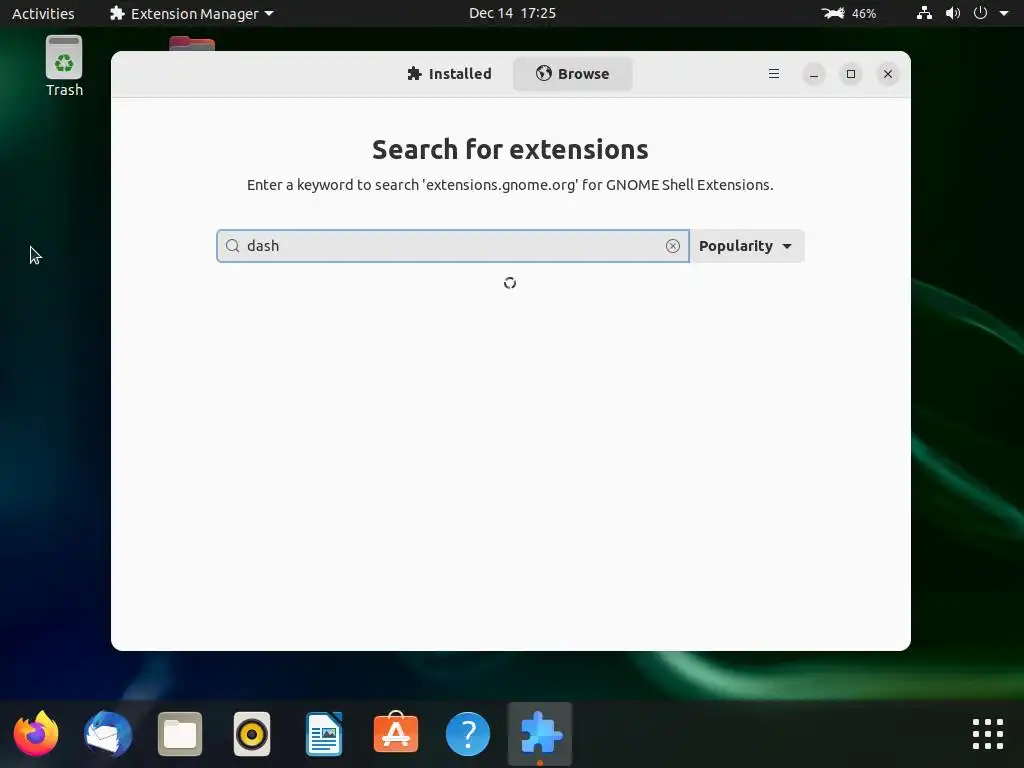Viewport: 1024px width, 768px height.
Task: Click the 'Search for extensions' heading
Action: coord(510,150)
